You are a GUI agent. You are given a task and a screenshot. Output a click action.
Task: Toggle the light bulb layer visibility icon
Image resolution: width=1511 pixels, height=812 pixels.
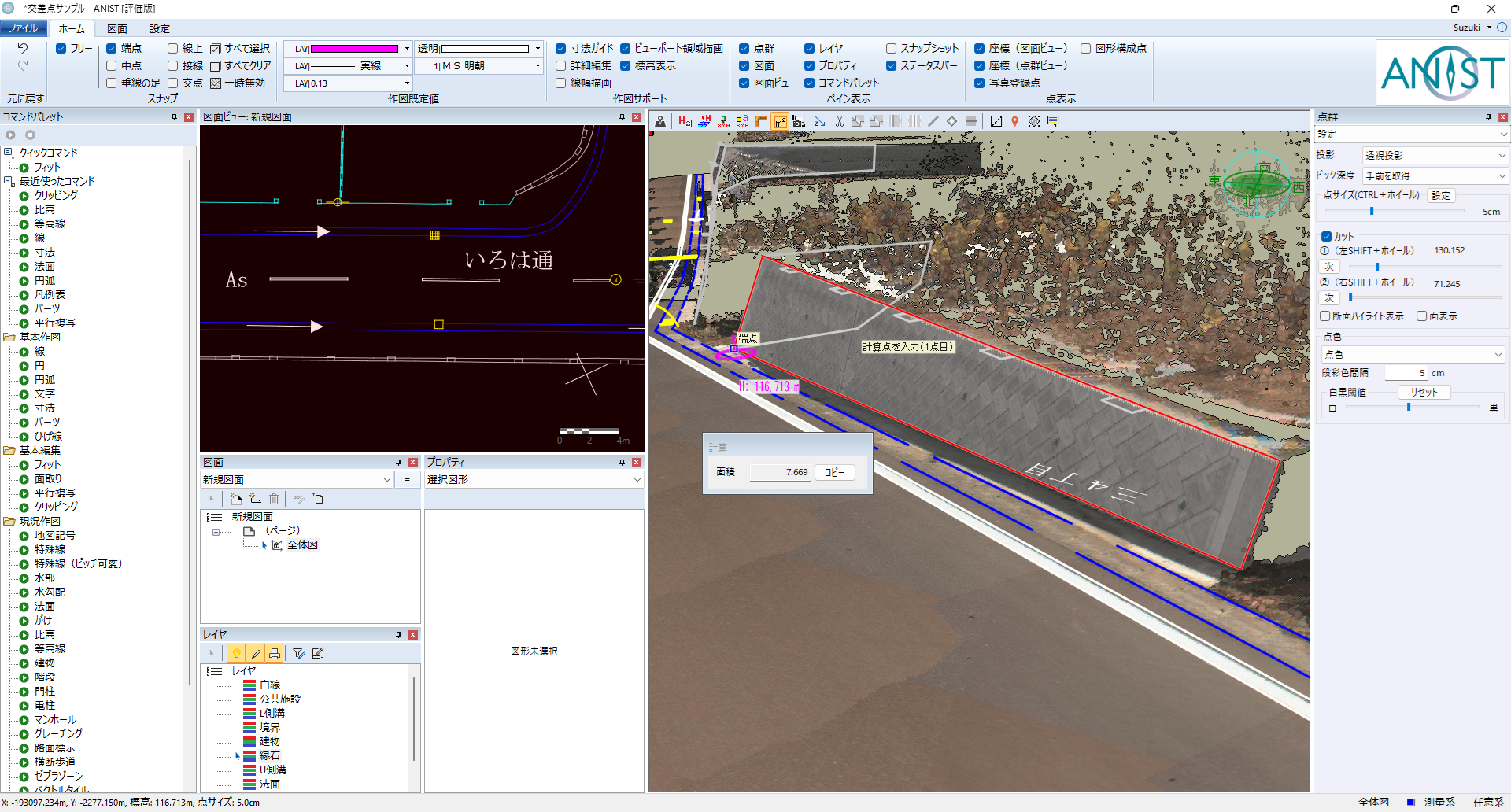point(236,653)
